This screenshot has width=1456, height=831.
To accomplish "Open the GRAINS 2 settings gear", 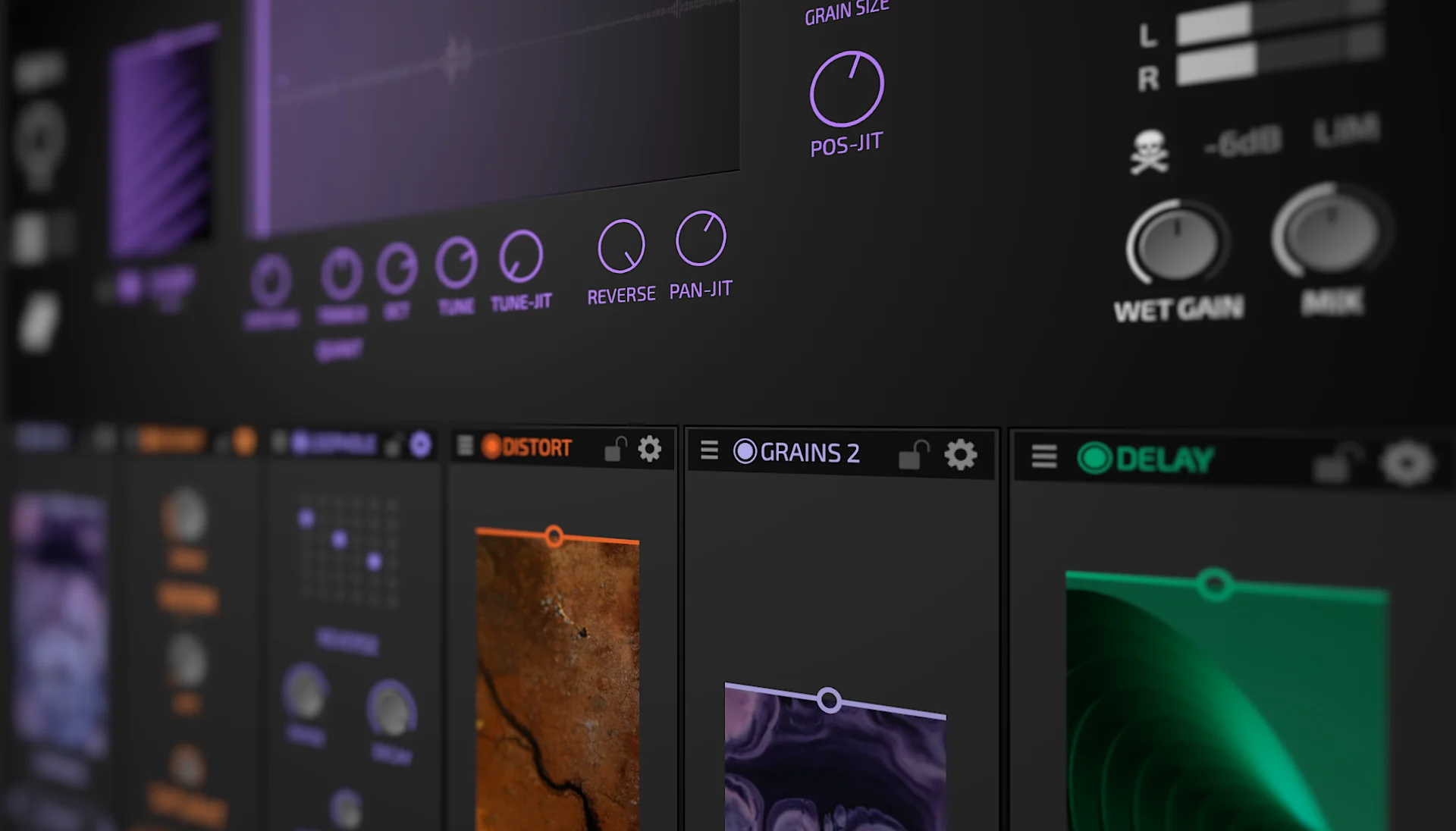I will point(961,455).
